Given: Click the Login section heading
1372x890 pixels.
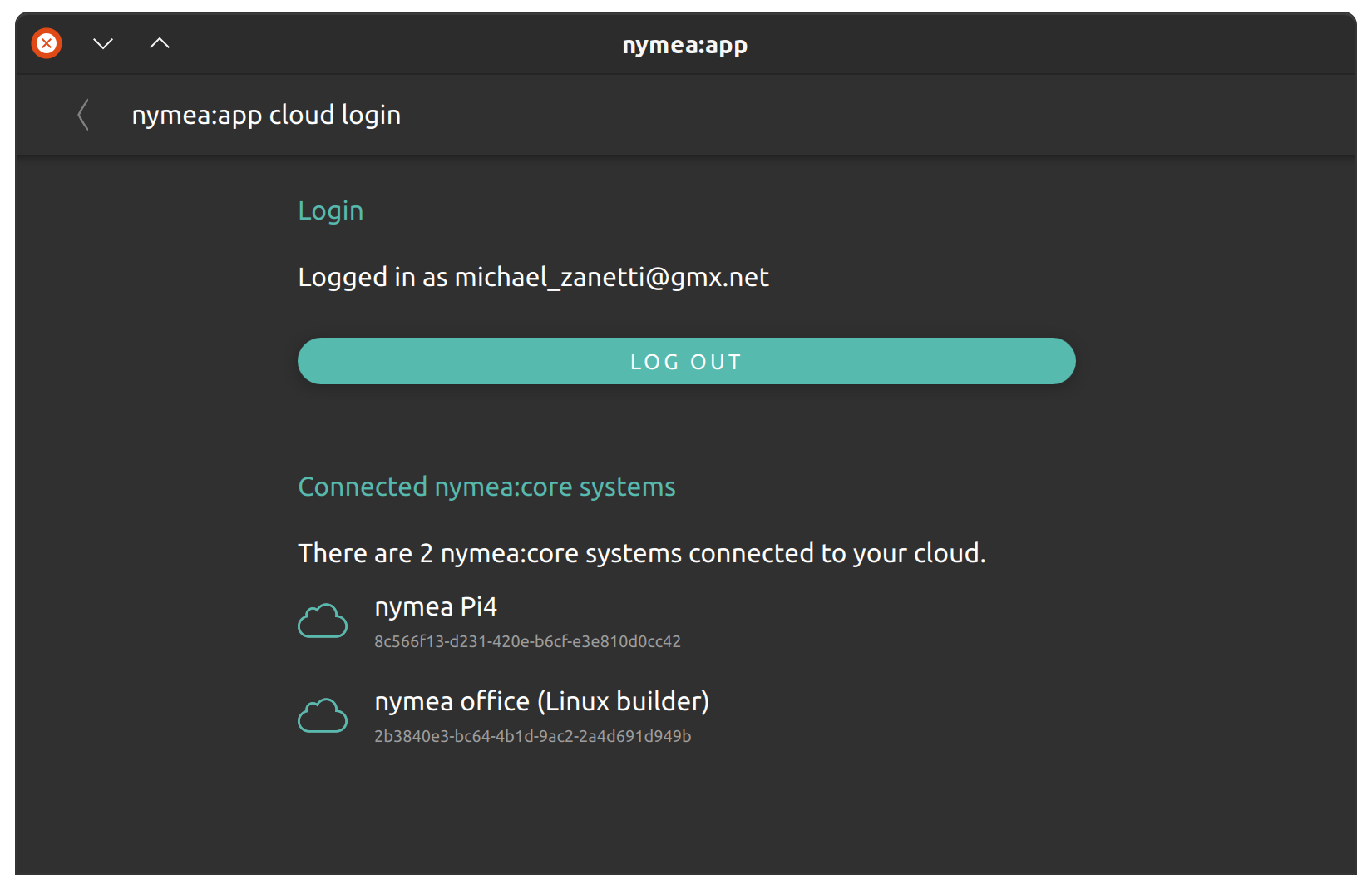Looking at the screenshot, I should 331,211.
